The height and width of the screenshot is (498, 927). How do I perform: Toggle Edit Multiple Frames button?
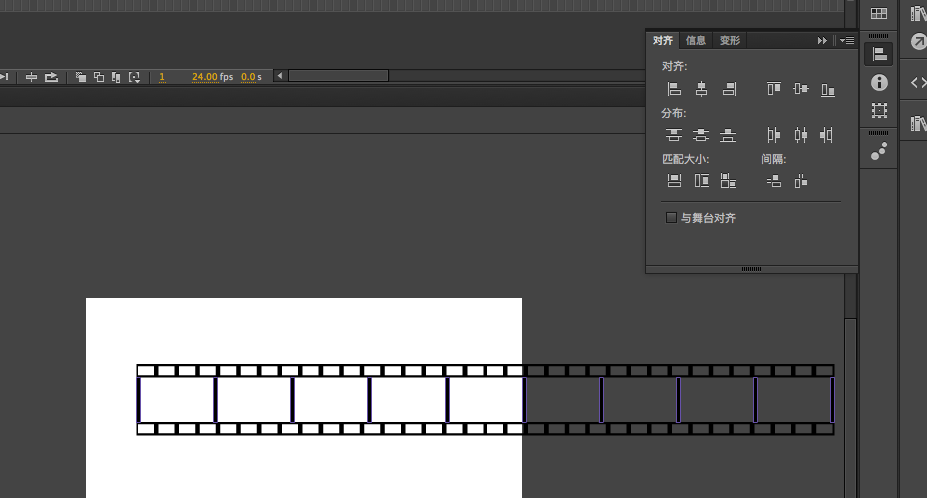tap(116, 77)
